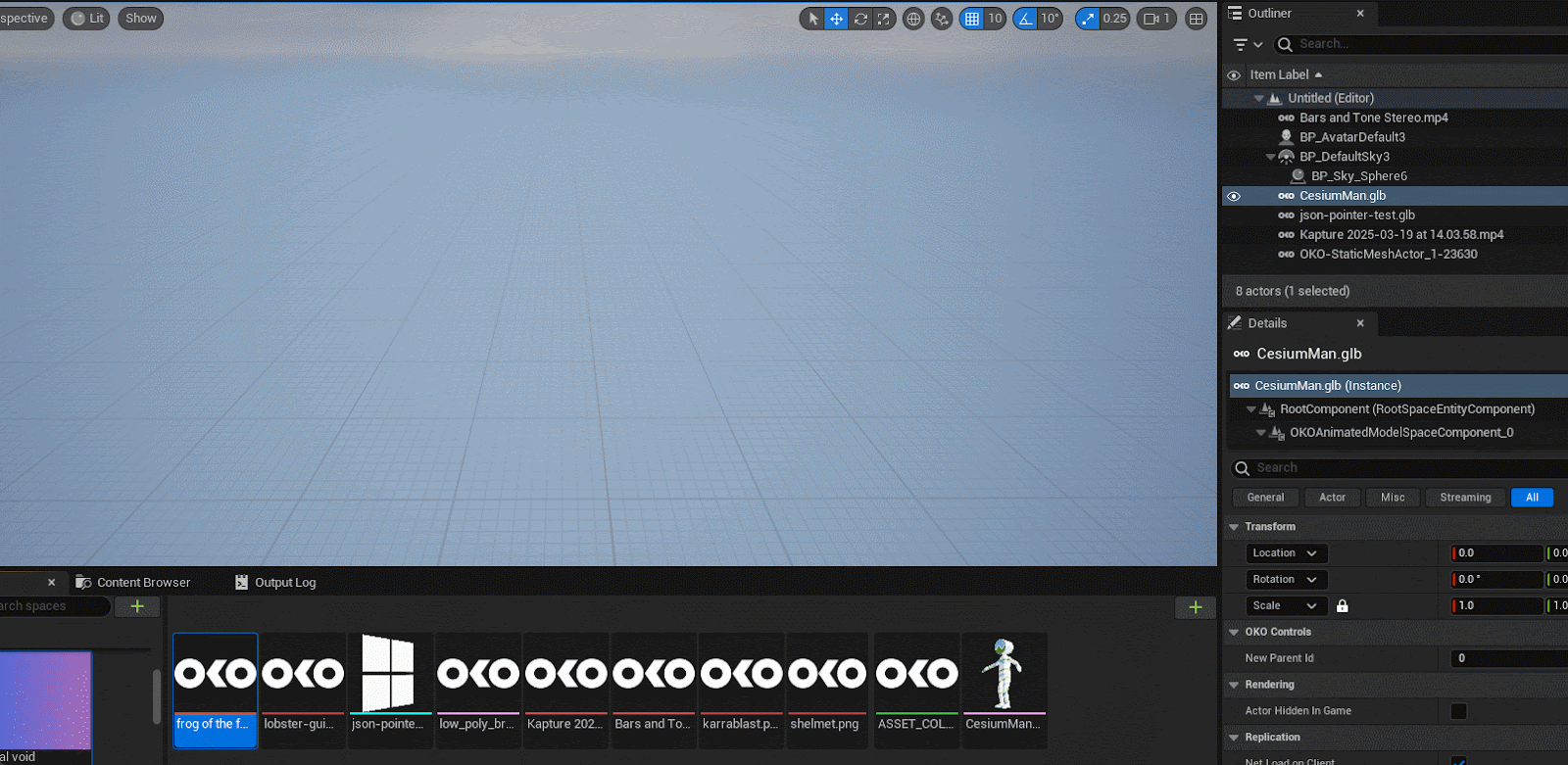Select the CesiumMan asset thumbnail
The height and width of the screenshot is (765, 1568).
(x=1004, y=686)
